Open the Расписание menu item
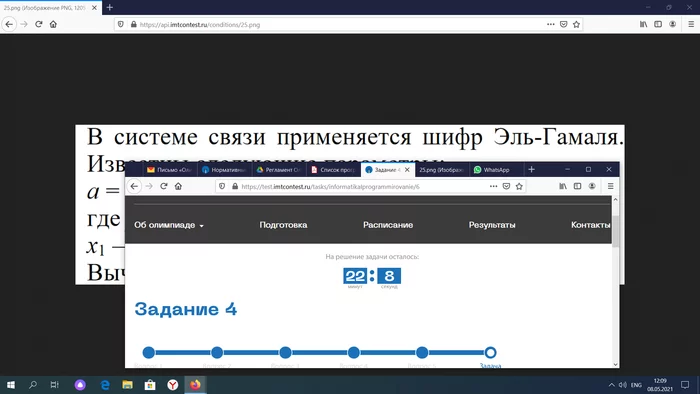 (388, 225)
